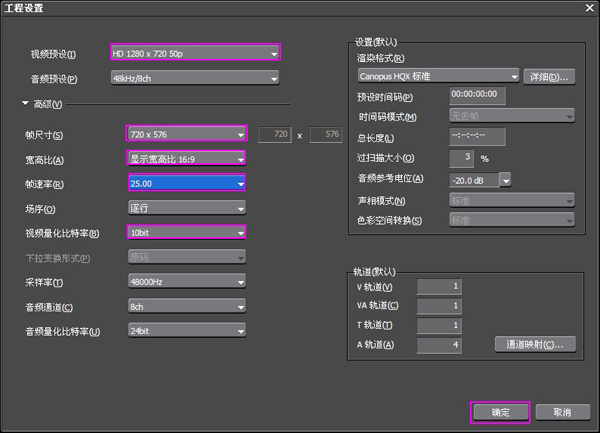Open the 音频量化比特率 24bit dropdown

pos(187,330)
